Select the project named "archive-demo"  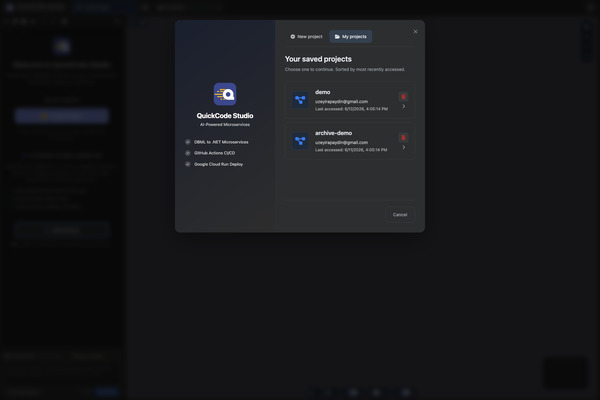349,141
